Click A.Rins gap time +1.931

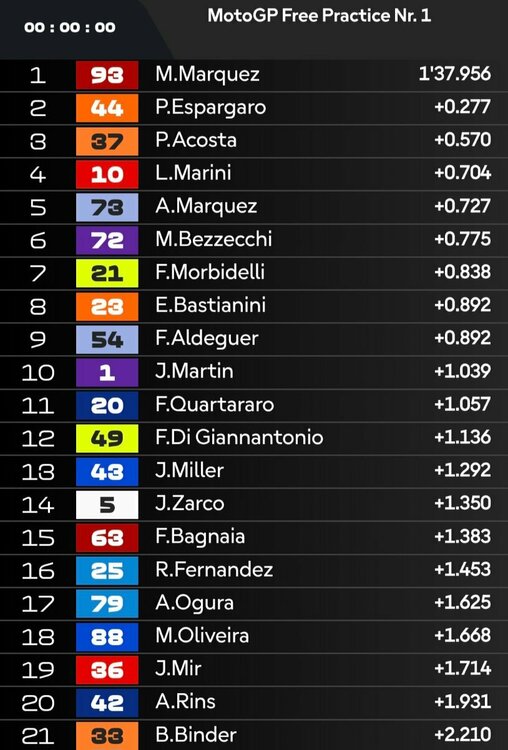pos(463,702)
